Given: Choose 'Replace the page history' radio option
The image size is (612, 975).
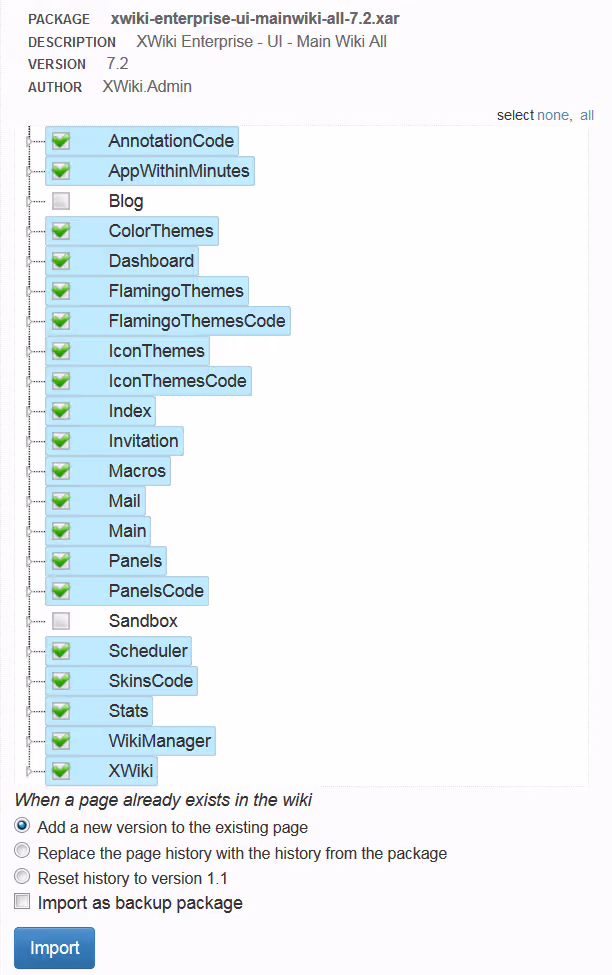Looking at the screenshot, I should click(x=22, y=853).
